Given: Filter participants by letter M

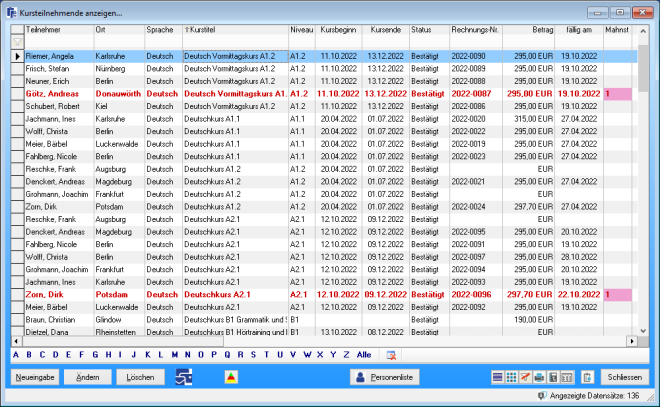Looking at the screenshot, I should click(x=174, y=354).
